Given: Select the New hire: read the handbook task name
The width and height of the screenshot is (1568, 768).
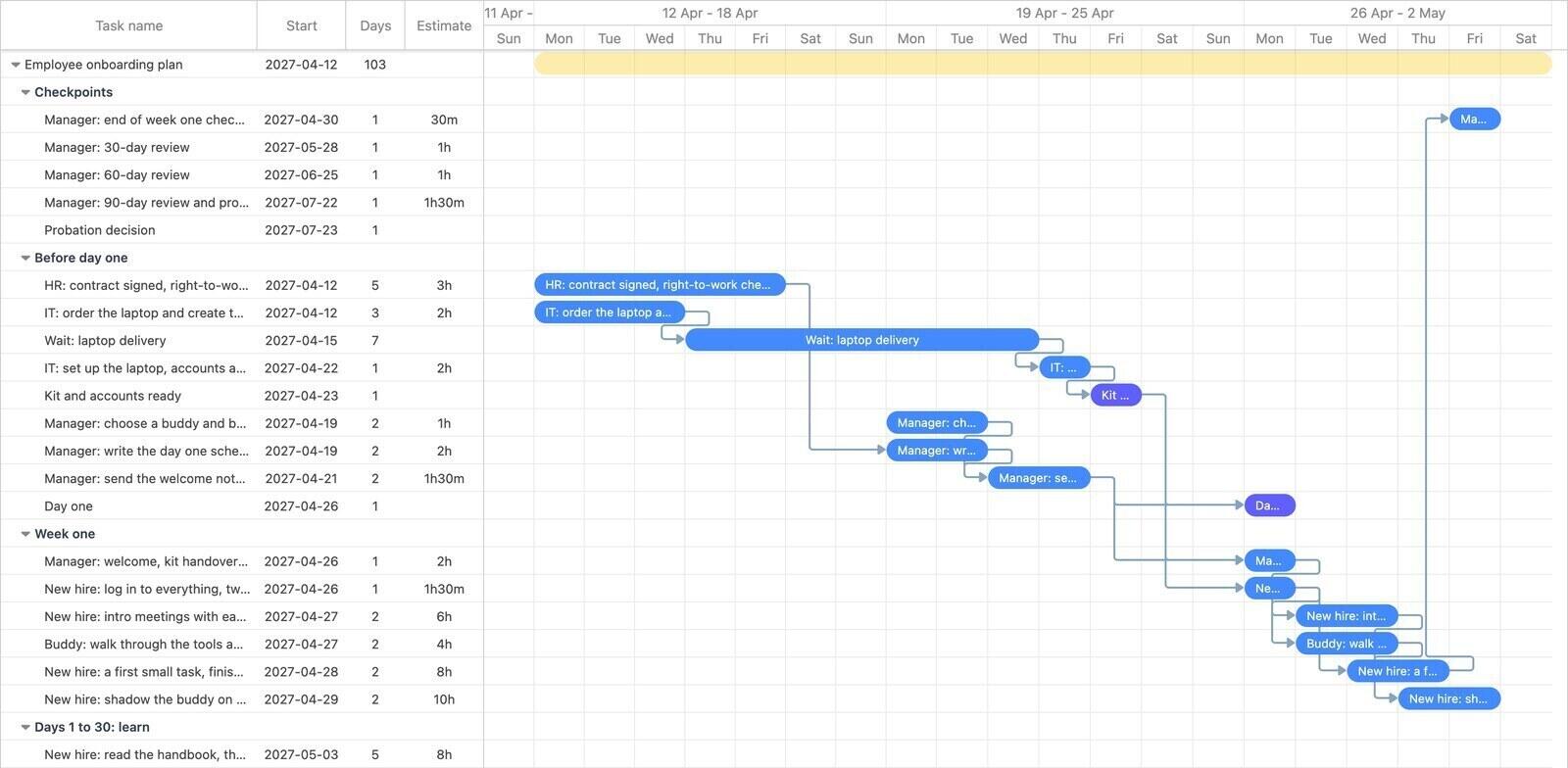Looking at the screenshot, I should (x=146, y=754).
